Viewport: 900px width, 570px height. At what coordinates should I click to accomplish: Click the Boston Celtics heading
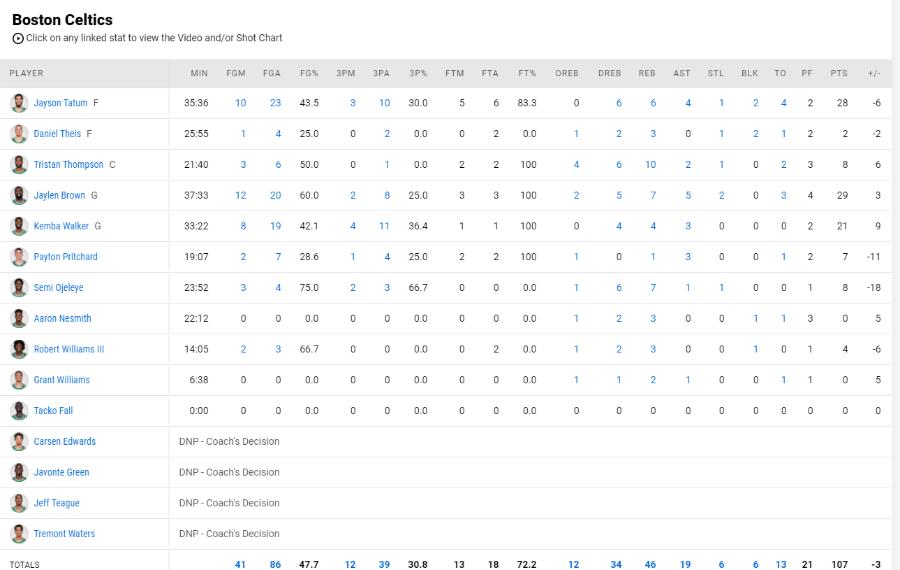click(63, 20)
